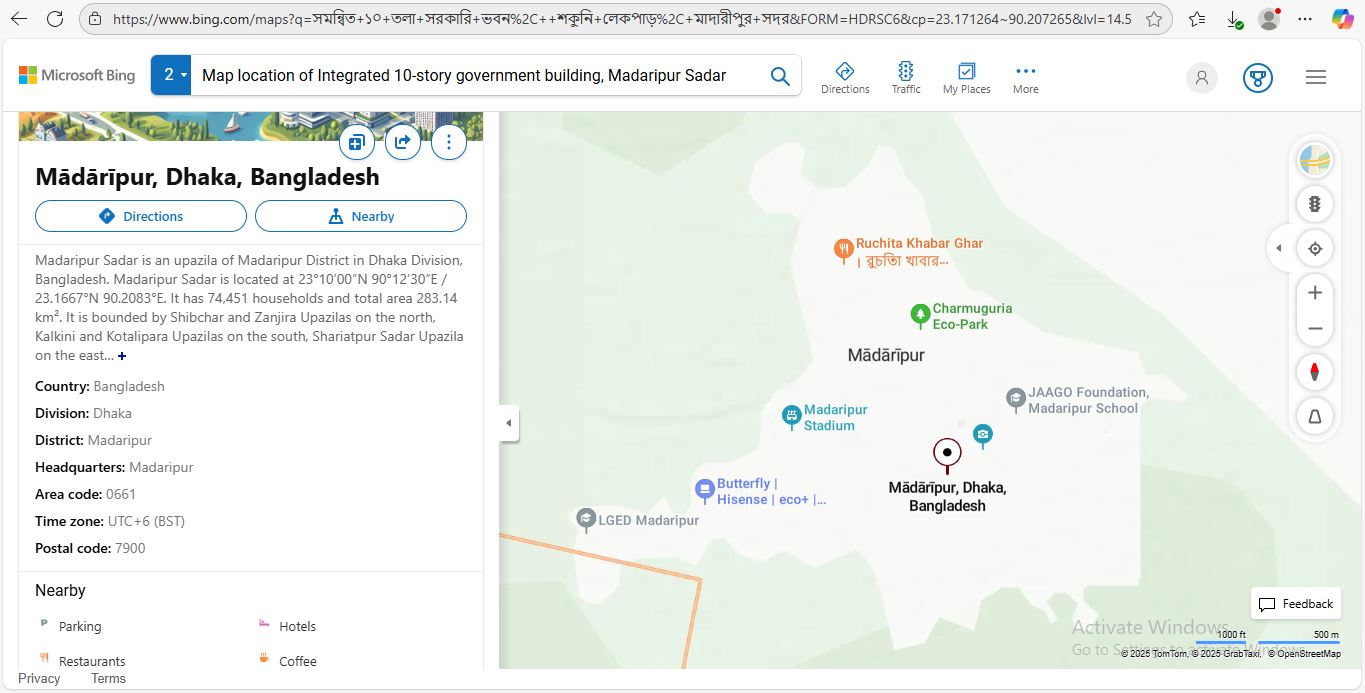Viewport: 1365px width, 693px height.
Task: Click the Nearby button
Action: 361,216
